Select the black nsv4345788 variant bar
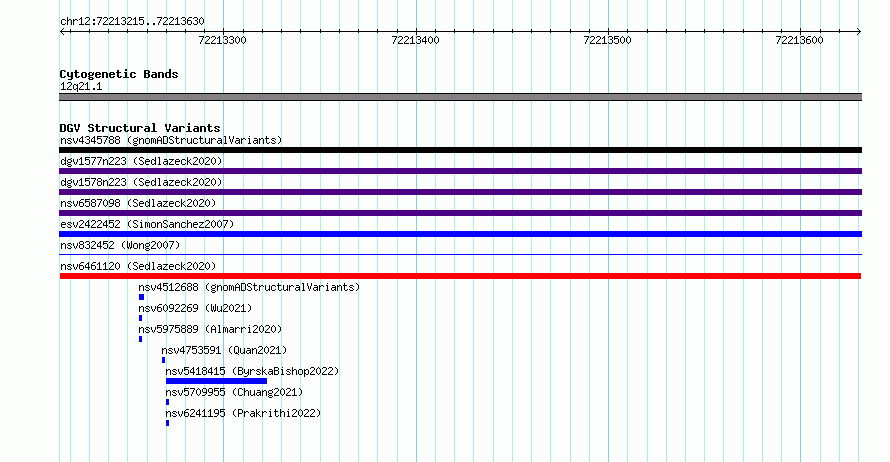 pos(460,150)
